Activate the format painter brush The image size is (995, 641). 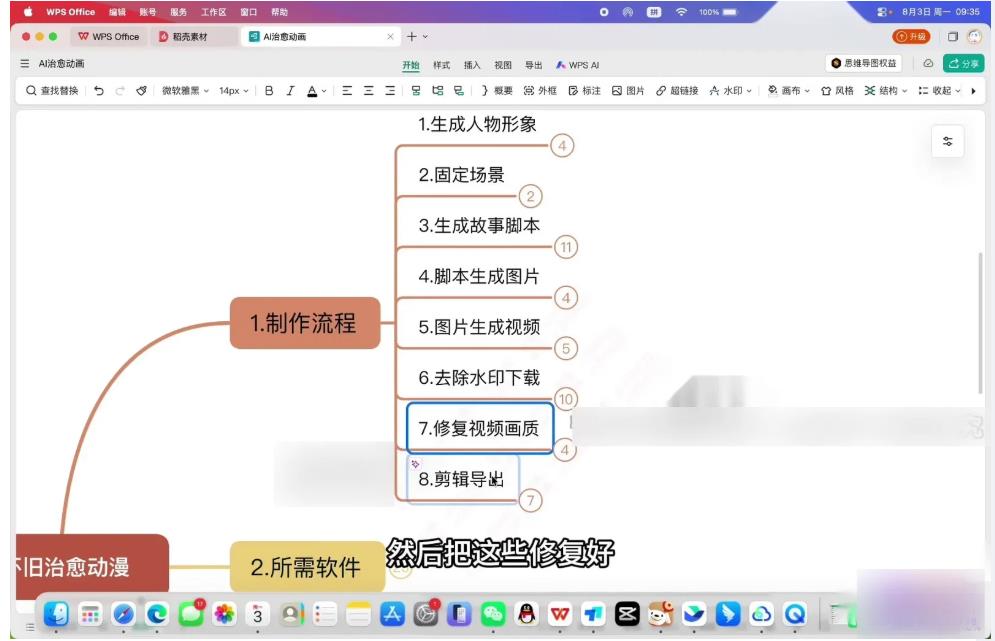(x=142, y=91)
